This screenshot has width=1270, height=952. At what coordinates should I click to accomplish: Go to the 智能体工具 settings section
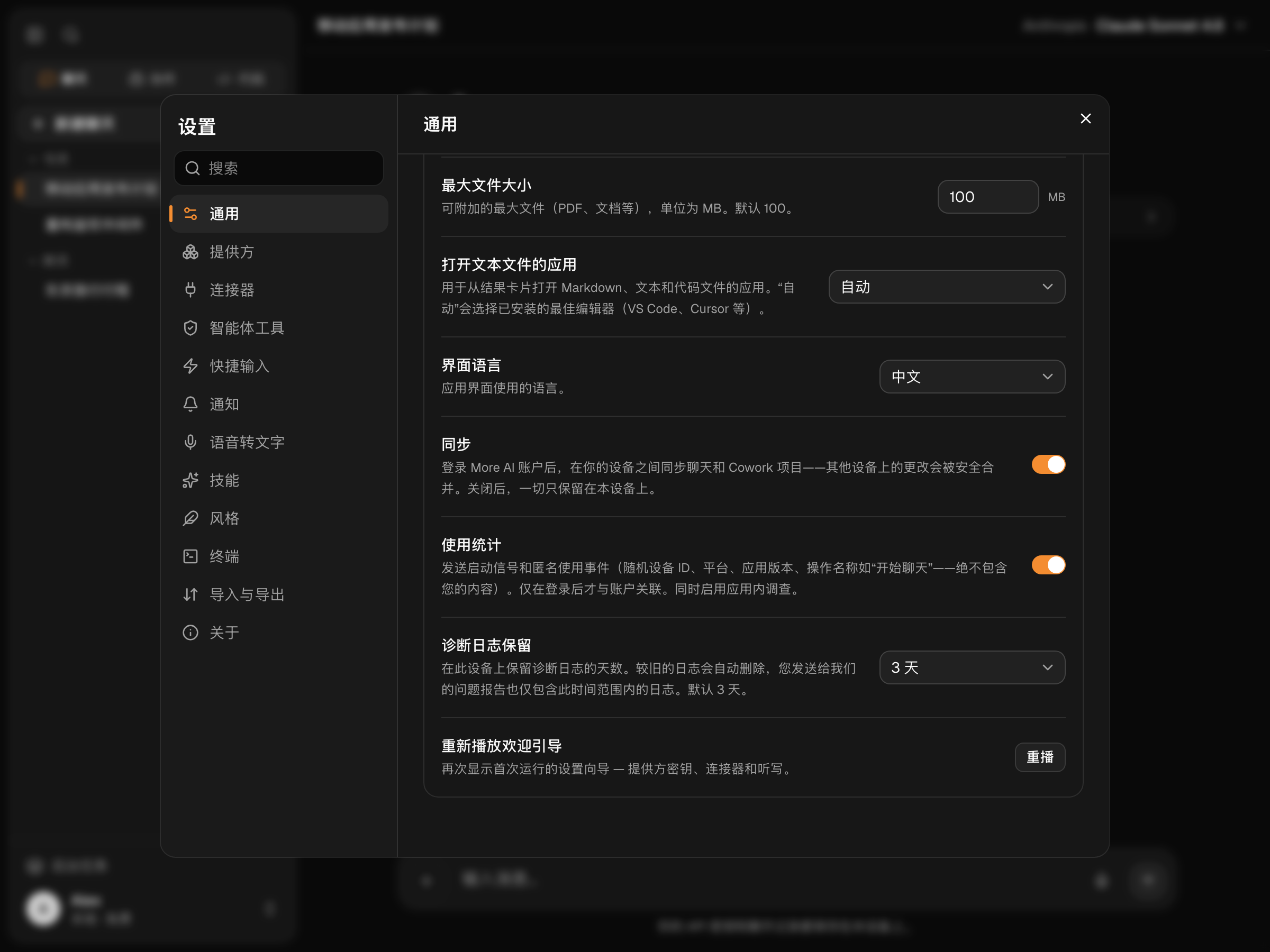279,328
